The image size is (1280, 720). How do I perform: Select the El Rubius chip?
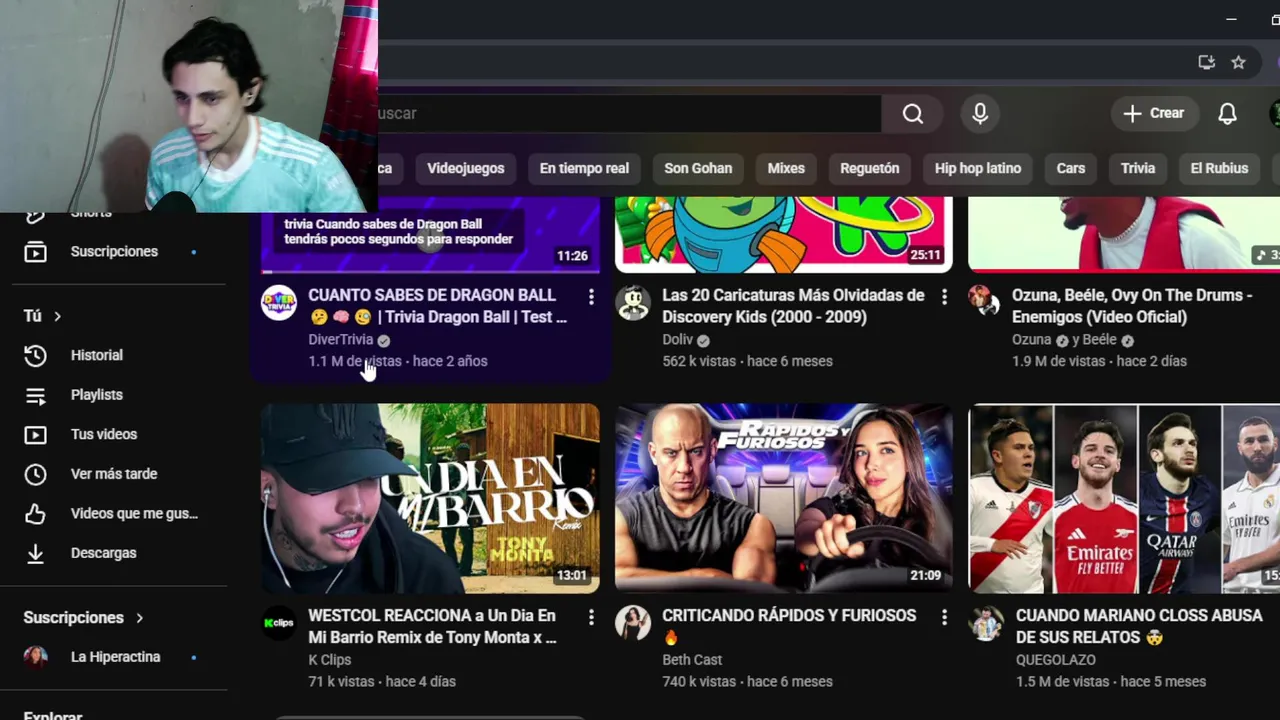click(x=1219, y=168)
